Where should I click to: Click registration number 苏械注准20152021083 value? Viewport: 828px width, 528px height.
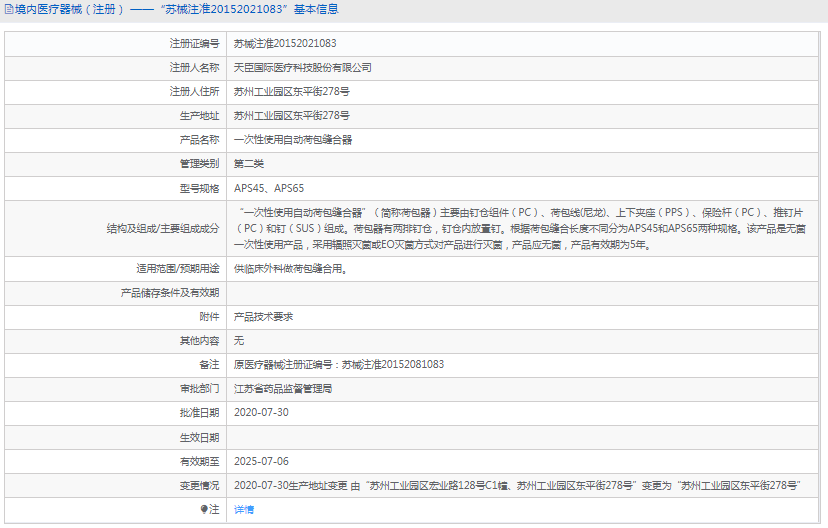click(x=285, y=43)
